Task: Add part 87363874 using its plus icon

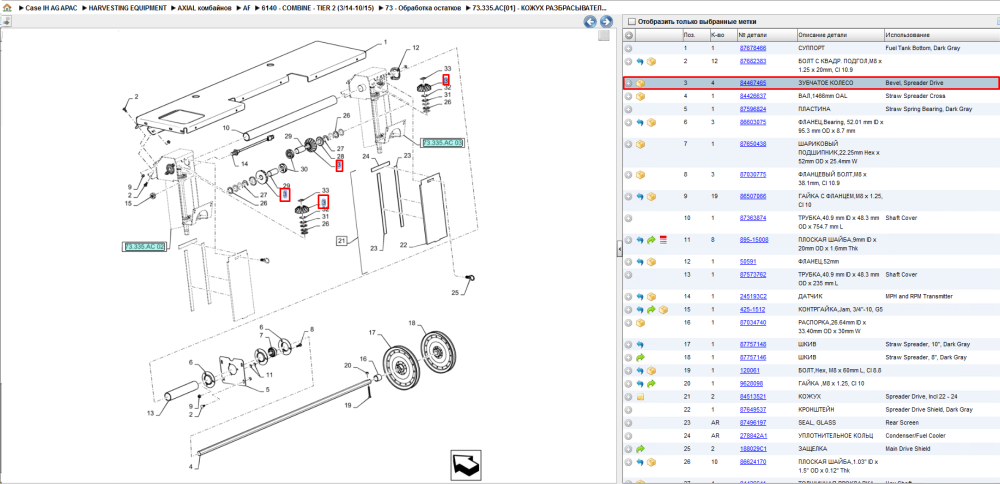Action: point(629,218)
